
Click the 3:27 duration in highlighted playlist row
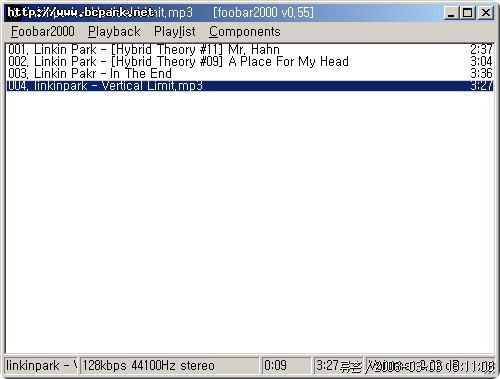tap(481, 86)
